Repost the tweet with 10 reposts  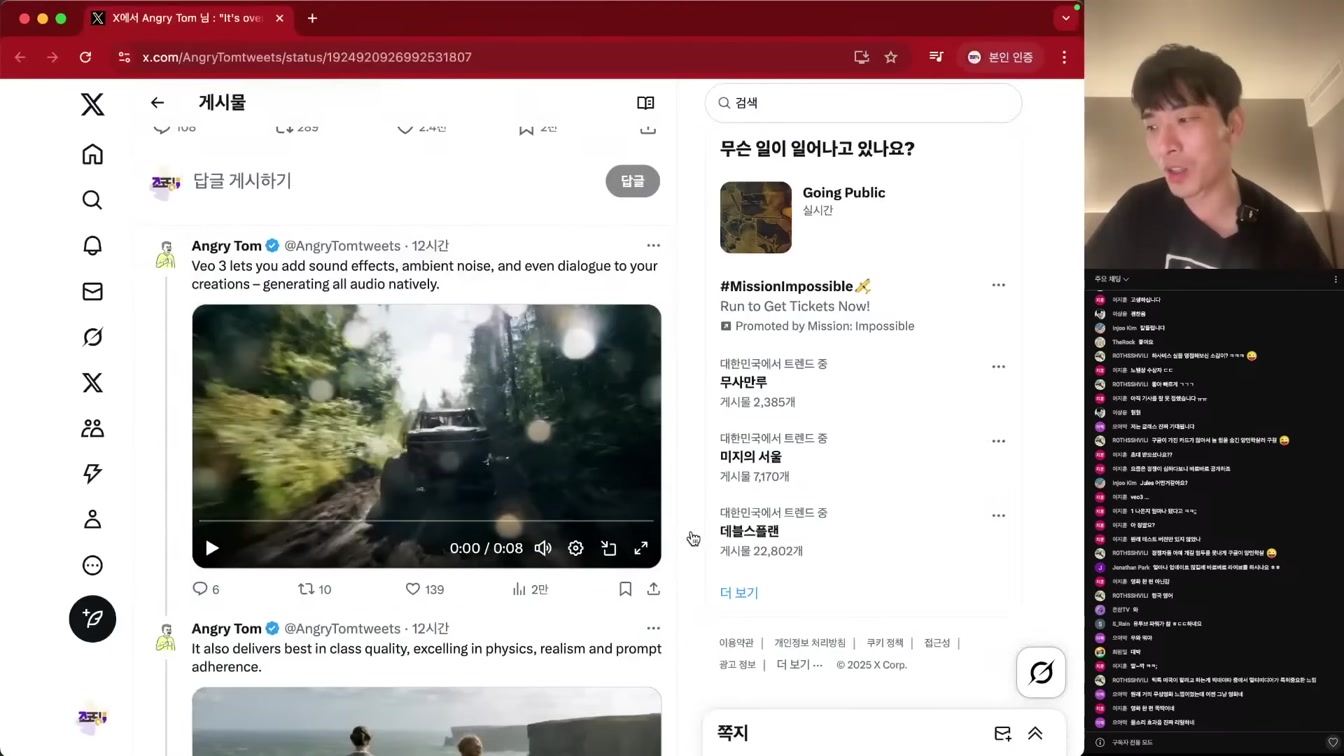[315, 589]
